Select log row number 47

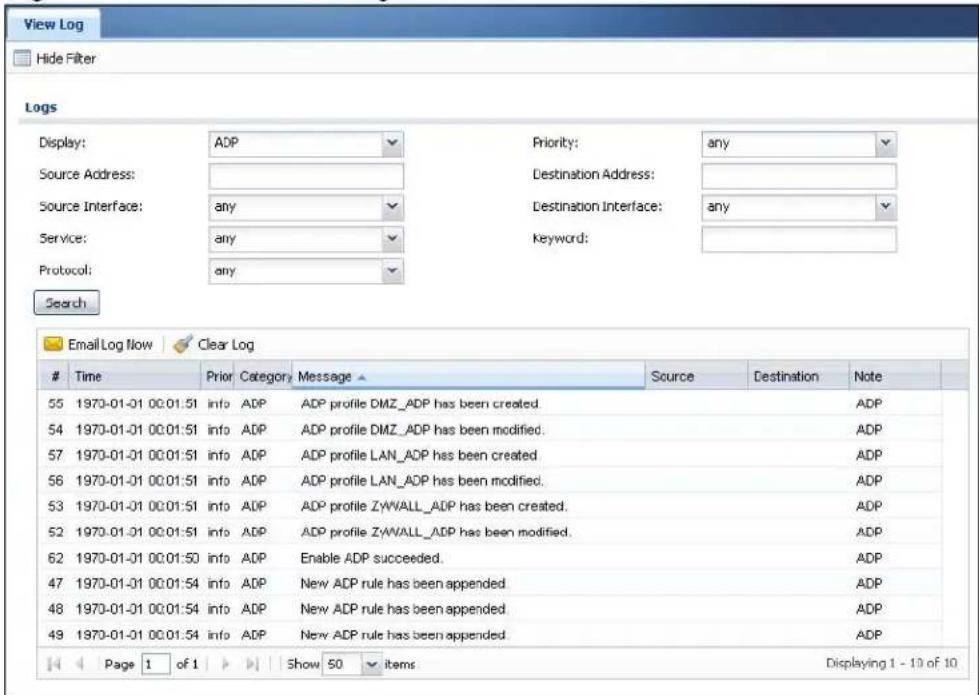pyautogui.click(x=489, y=583)
